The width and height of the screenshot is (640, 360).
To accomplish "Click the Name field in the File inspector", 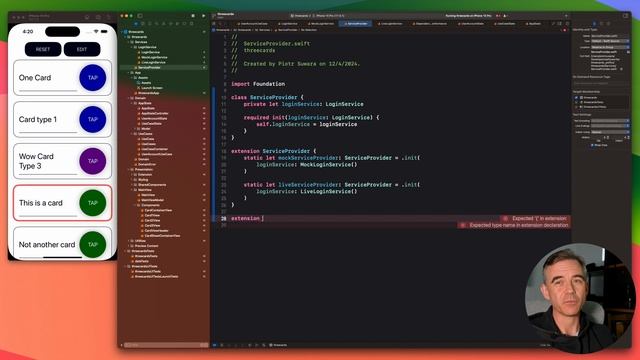I will click(x=610, y=36).
